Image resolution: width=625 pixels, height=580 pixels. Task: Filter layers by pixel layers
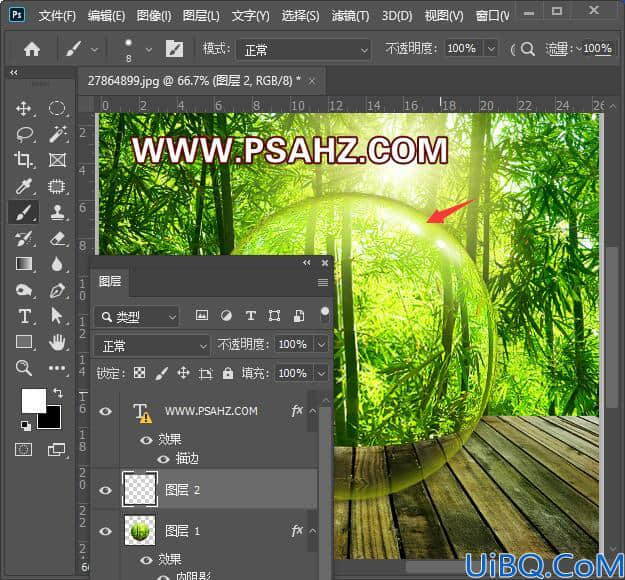tap(202, 316)
